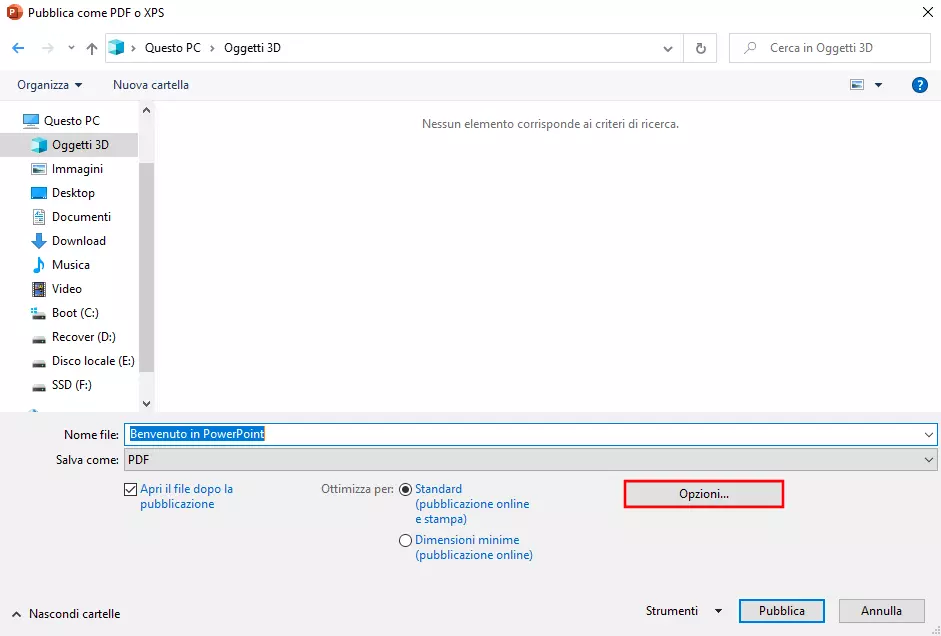The image size is (941, 636).
Task: Select the SSD (F:) drive
Action: click(69, 385)
